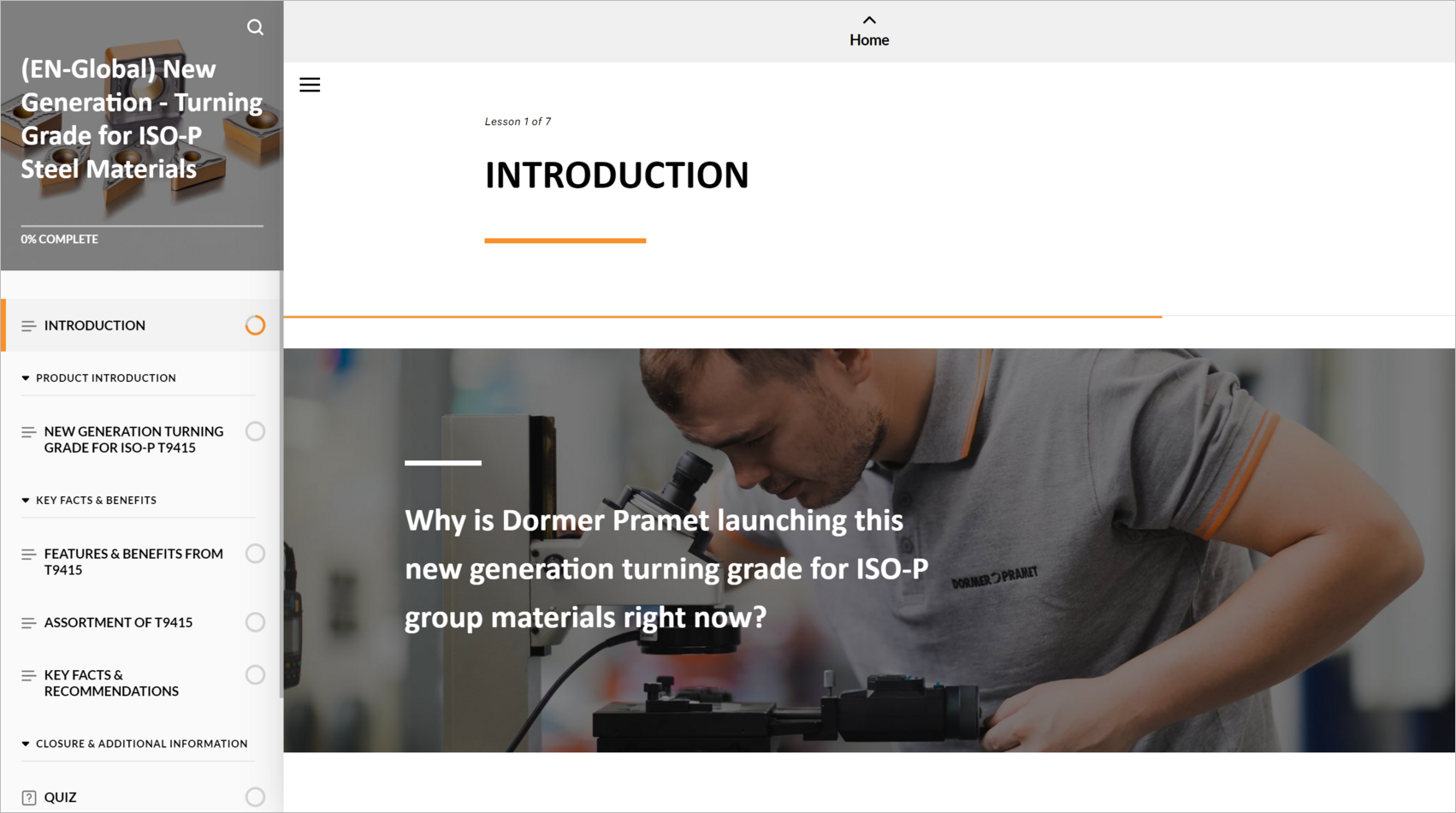Image resolution: width=1456 pixels, height=813 pixels.
Task: Click the 0% complete progress bar
Action: 142,227
